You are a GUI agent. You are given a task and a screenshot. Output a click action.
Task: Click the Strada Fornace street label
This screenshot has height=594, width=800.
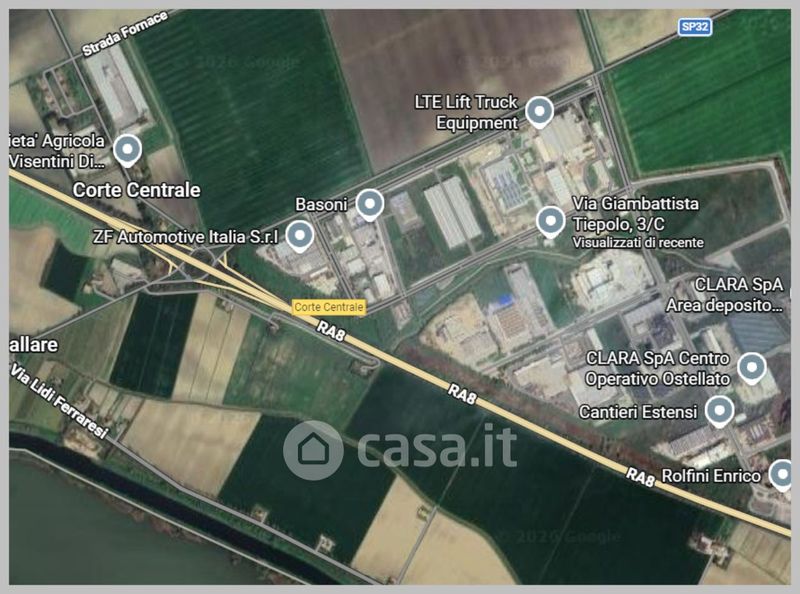click(125, 34)
